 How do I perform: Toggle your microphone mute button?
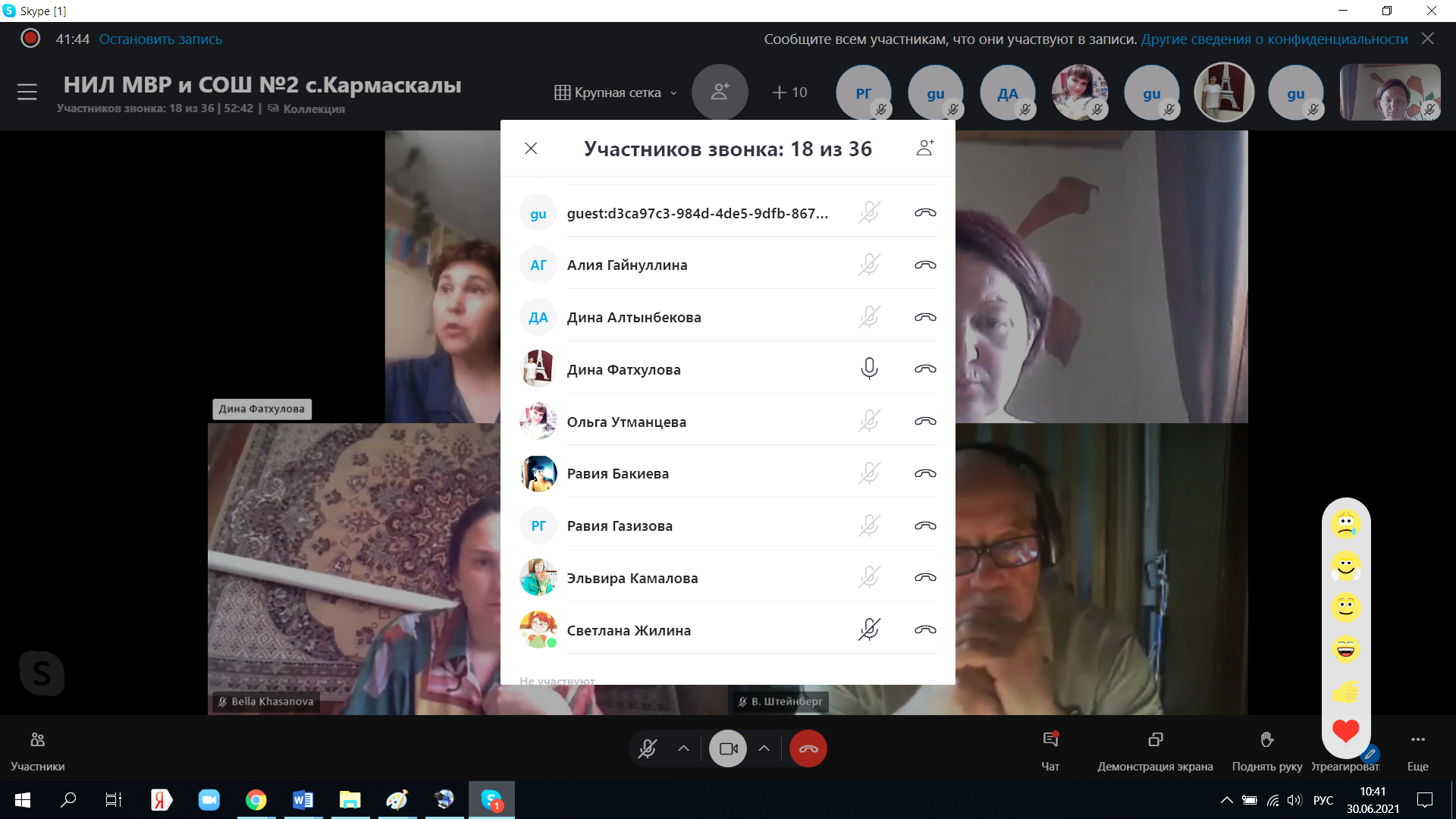click(x=648, y=748)
